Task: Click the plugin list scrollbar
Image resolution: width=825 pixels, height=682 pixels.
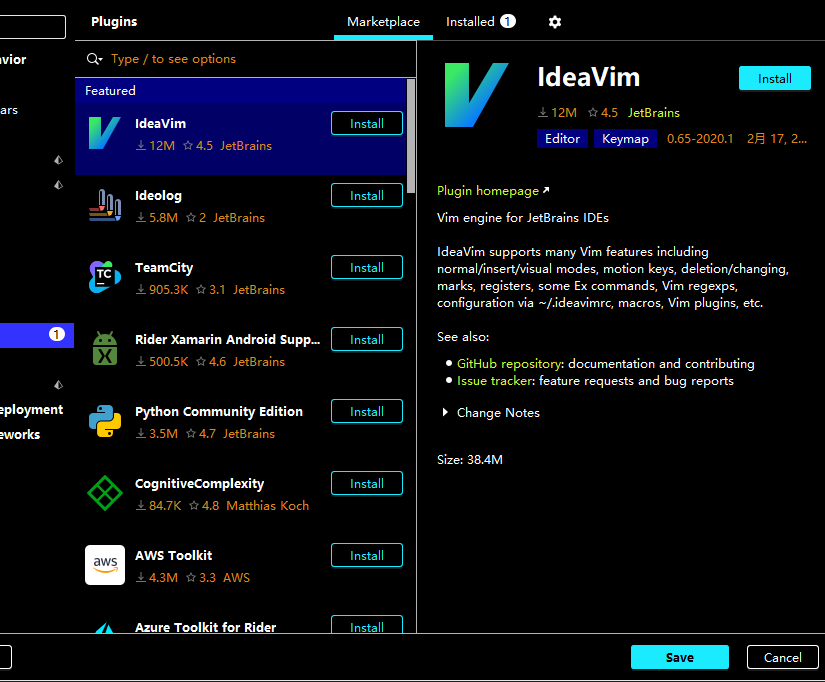Action: [x=411, y=136]
